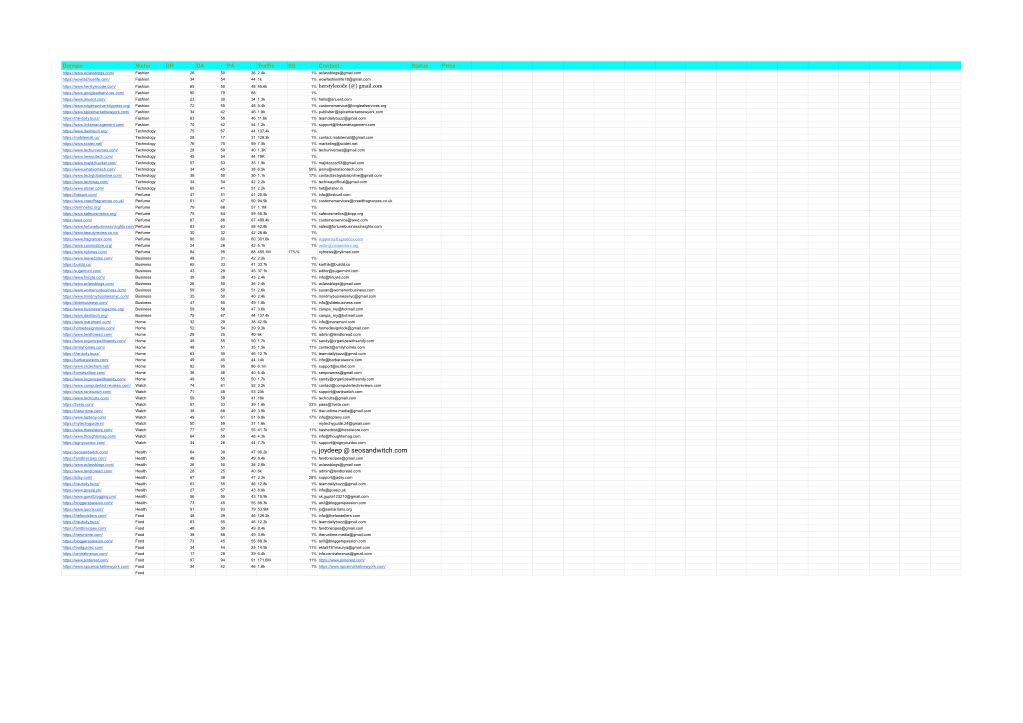1023x723 pixels.
Task: Follow the scidev.net domain link
Action: point(82,144)
